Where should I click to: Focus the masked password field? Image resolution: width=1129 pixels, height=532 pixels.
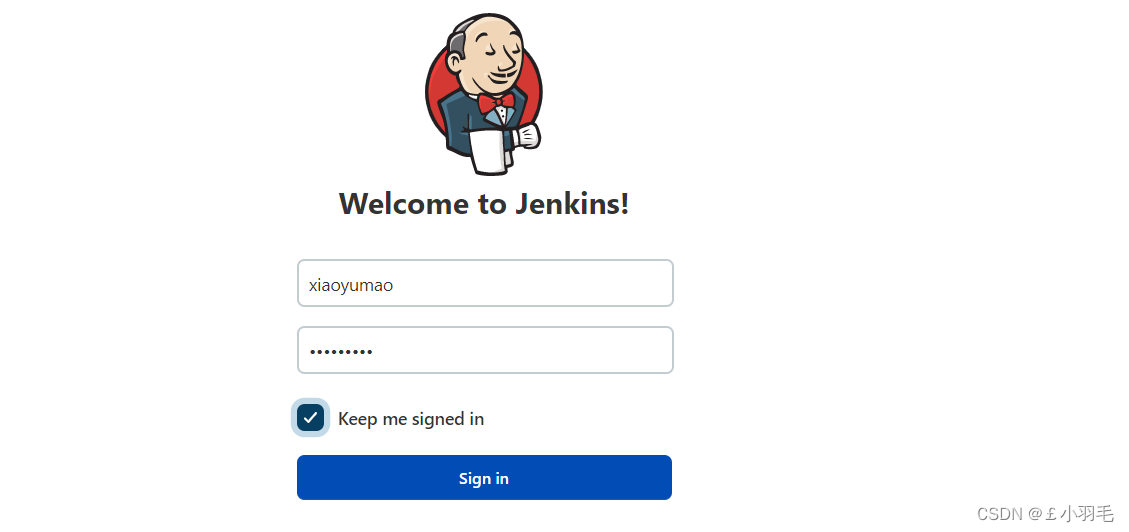click(x=485, y=351)
